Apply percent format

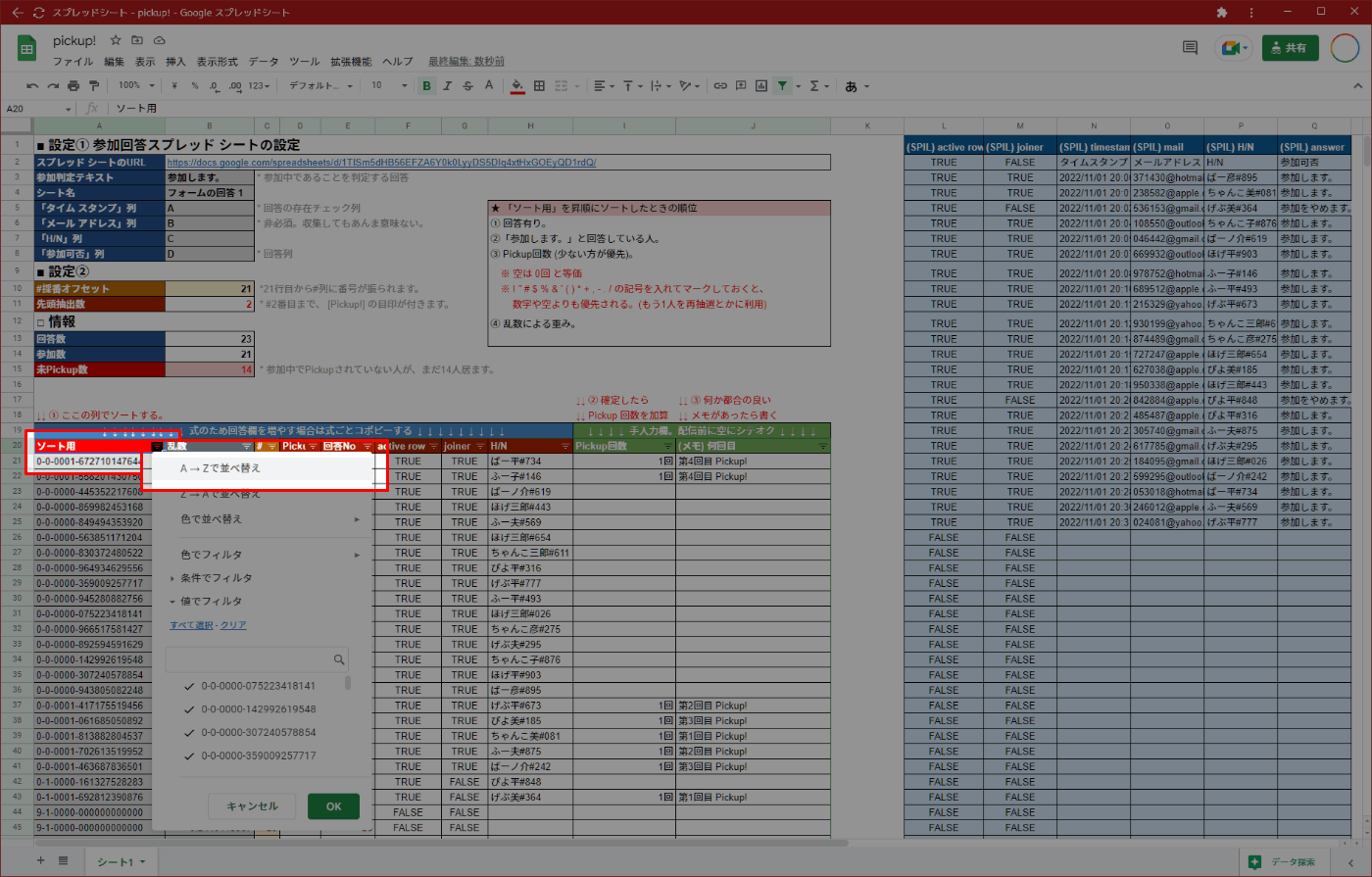tap(195, 86)
